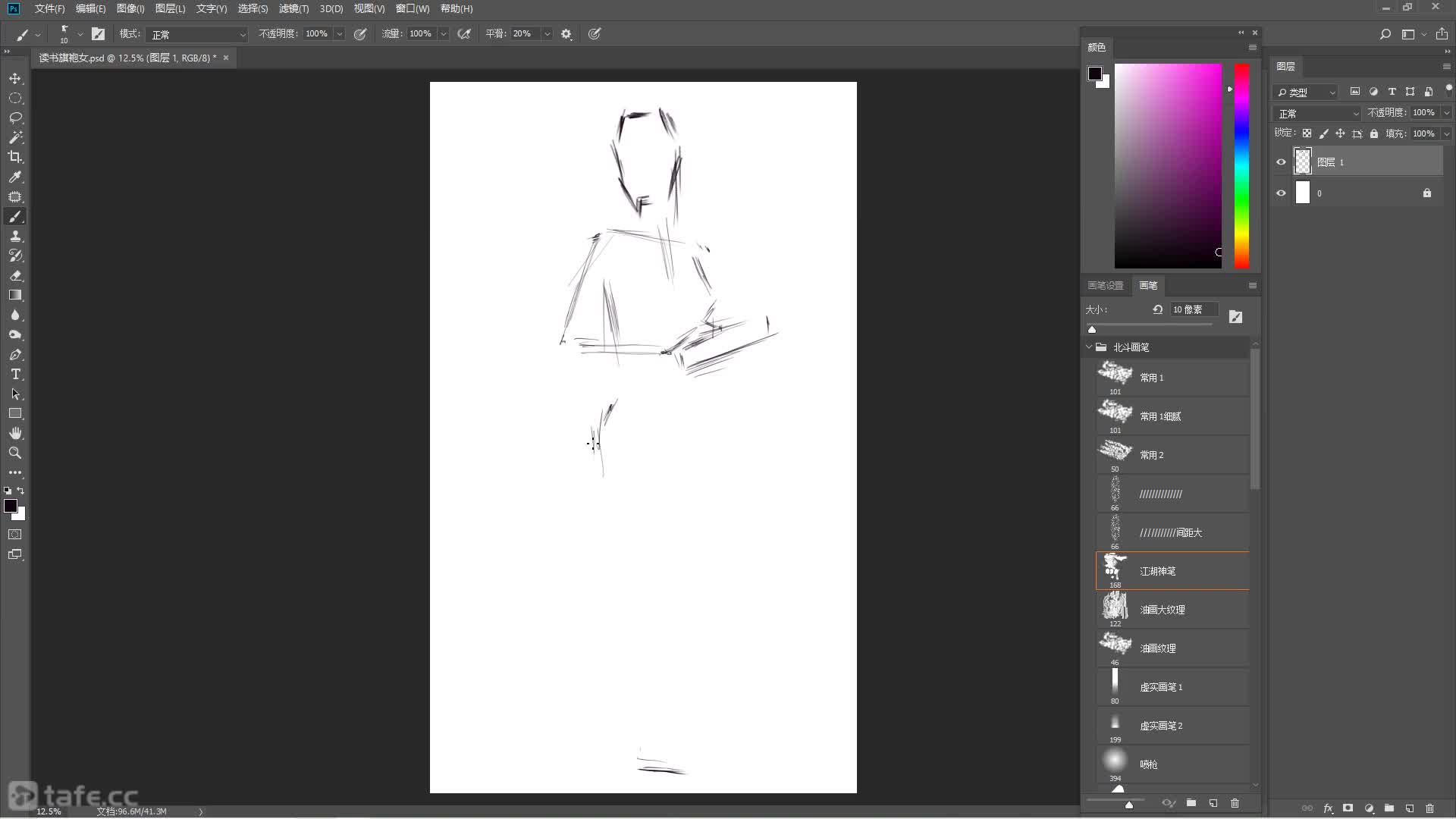This screenshot has width=1456, height=819.
Task: Select the Hand tool
Action: coord(15,434)
